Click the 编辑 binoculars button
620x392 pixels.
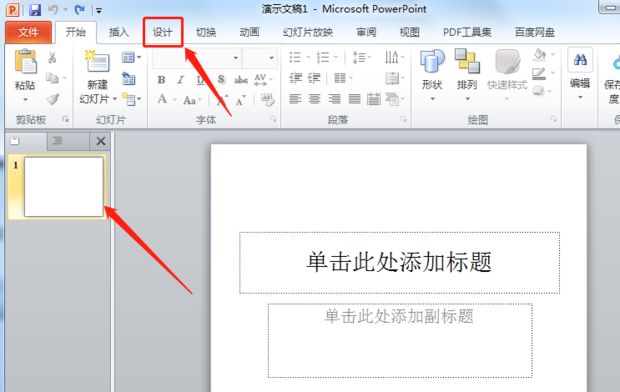click(580, 74)
